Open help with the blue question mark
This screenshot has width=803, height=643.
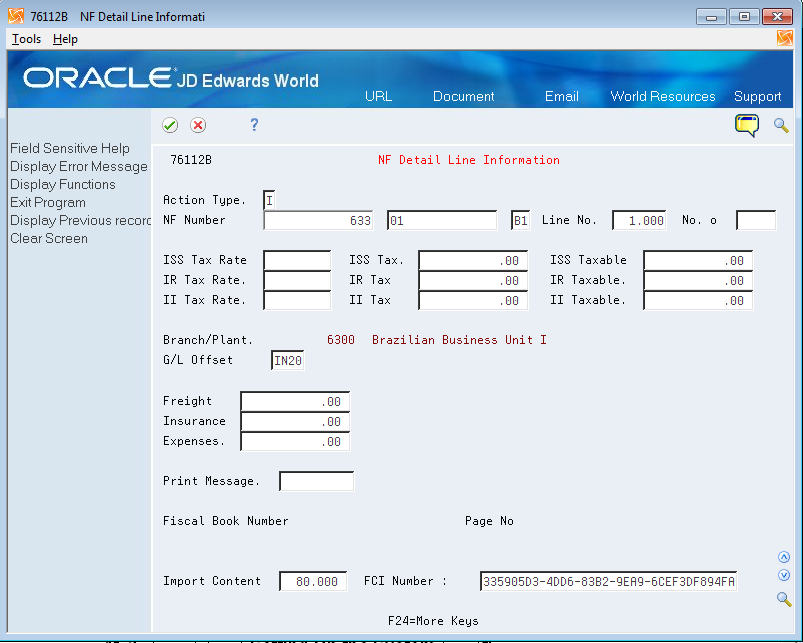click(x=254, y=124)
